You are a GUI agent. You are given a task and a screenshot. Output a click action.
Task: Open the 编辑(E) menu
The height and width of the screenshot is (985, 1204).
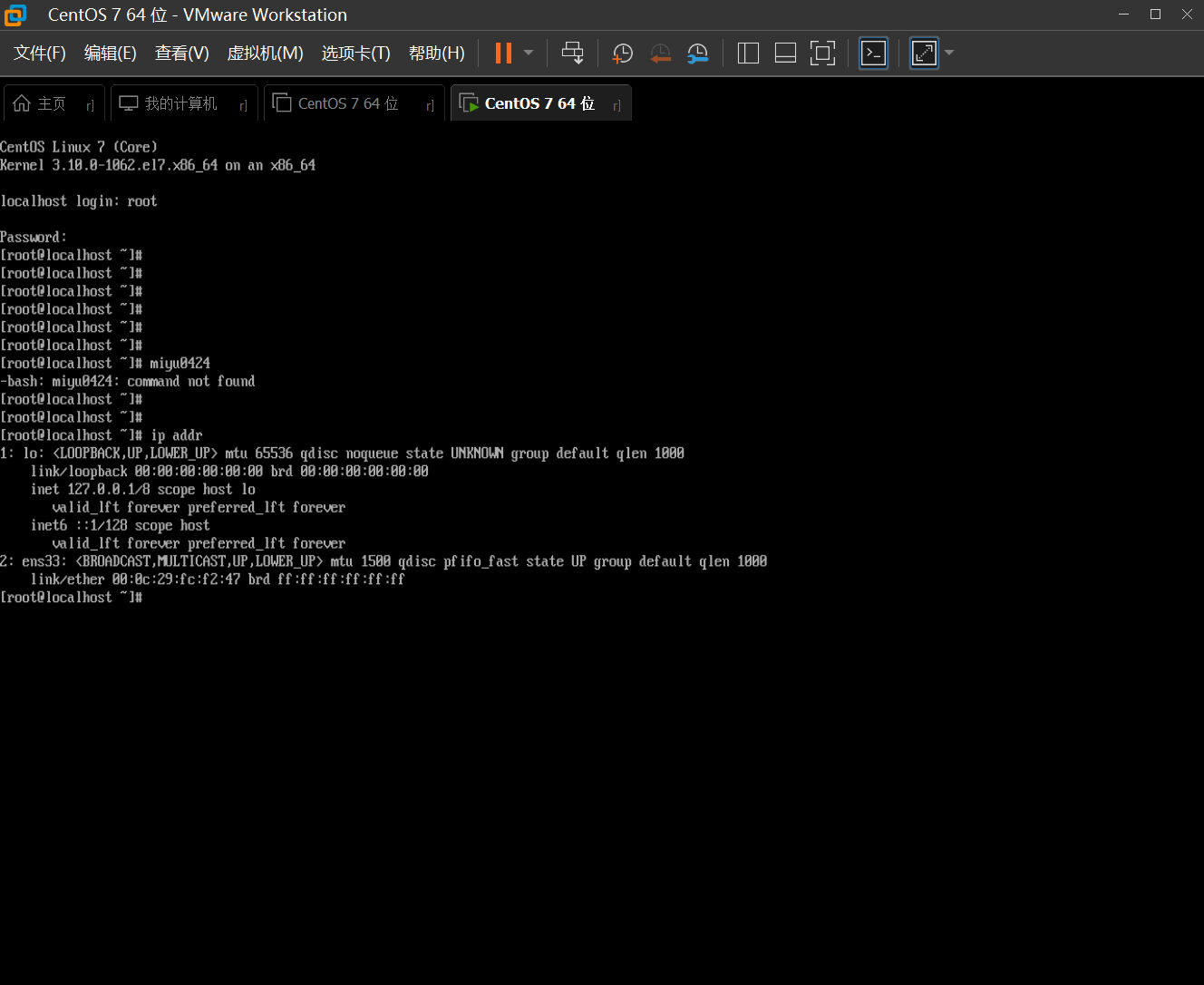111,54
